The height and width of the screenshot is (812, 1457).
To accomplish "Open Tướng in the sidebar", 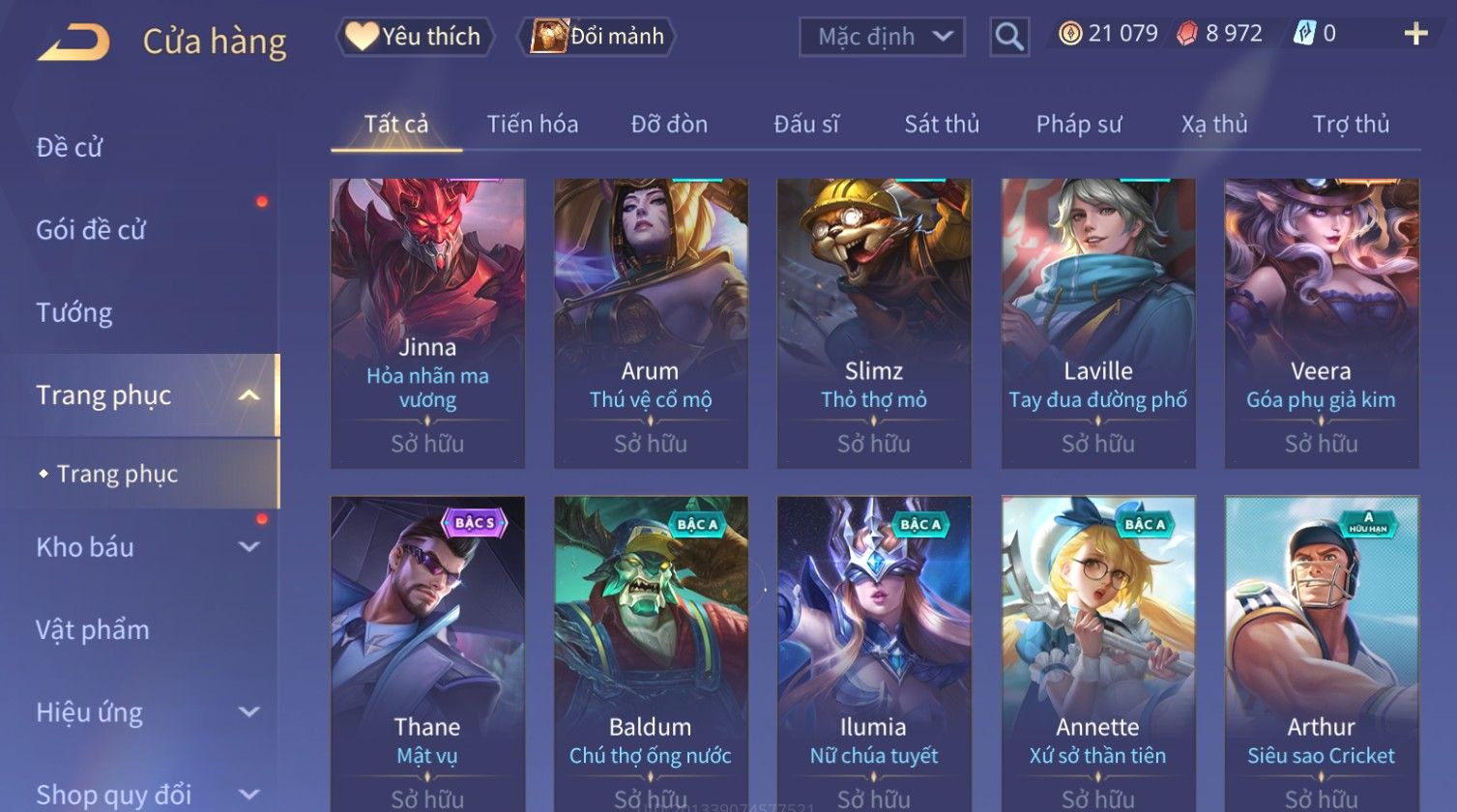I will coord(74,313).
